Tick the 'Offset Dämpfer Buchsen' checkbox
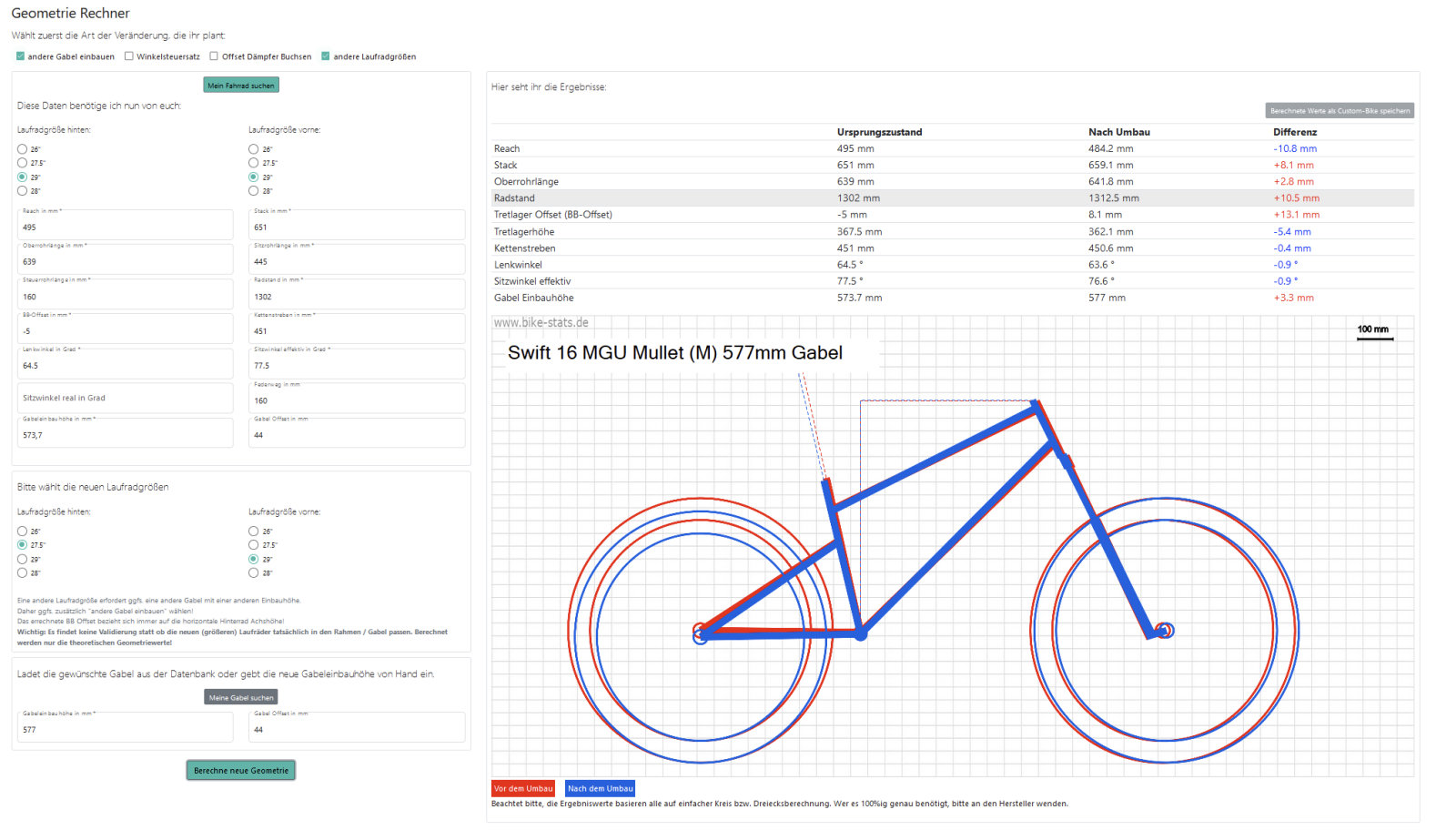This screenshot has width=1456, height=830. (214, 56)
